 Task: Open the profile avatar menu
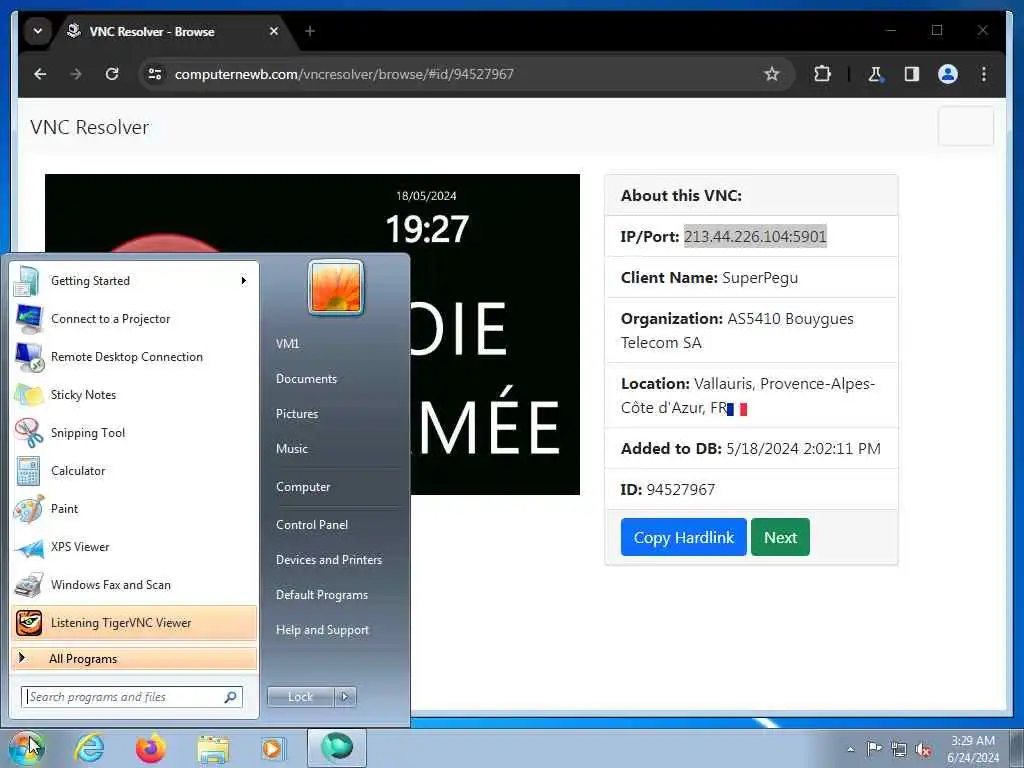coord(948,74)
